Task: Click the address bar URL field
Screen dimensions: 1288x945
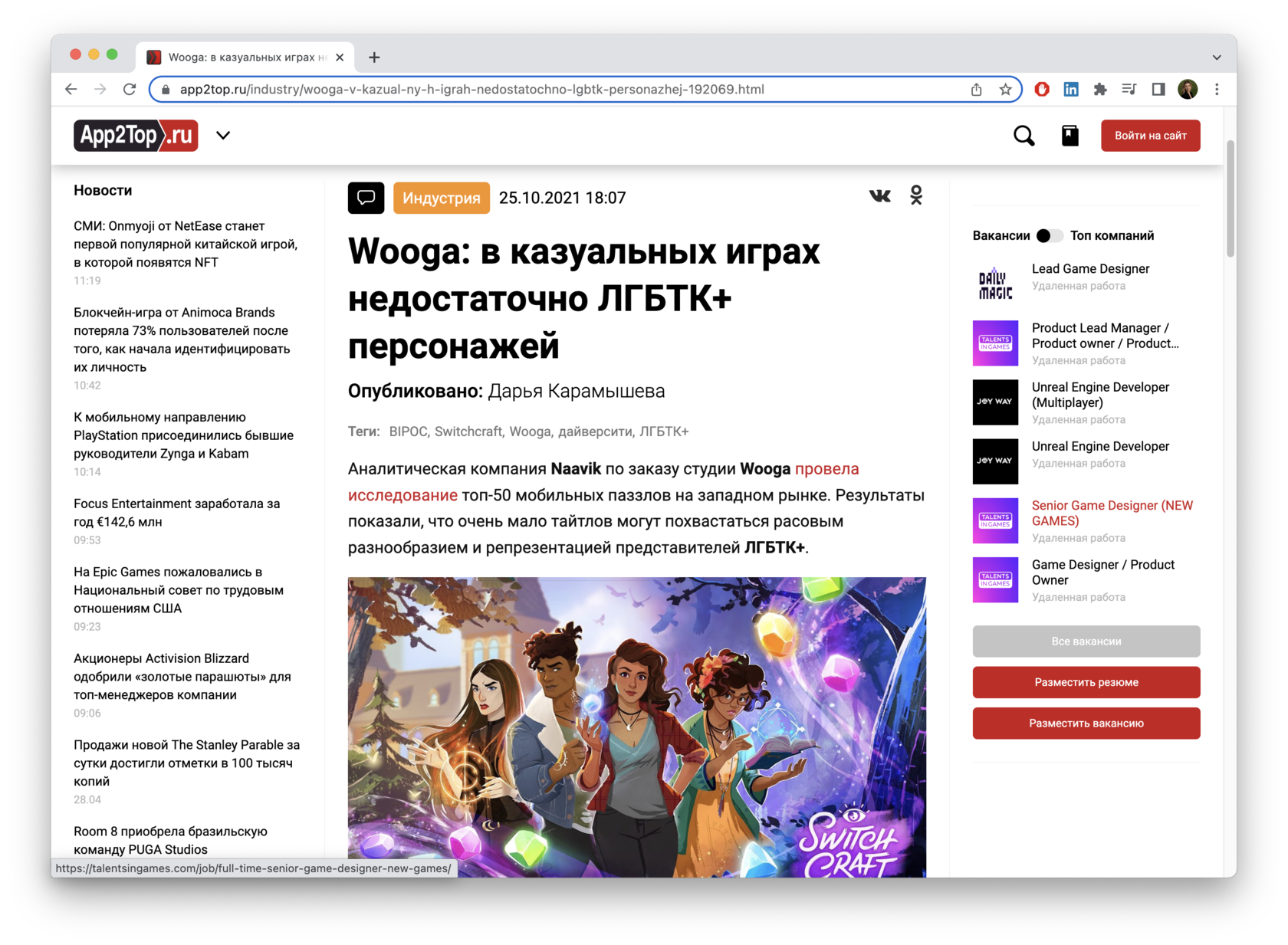Action: click(537, 90)
